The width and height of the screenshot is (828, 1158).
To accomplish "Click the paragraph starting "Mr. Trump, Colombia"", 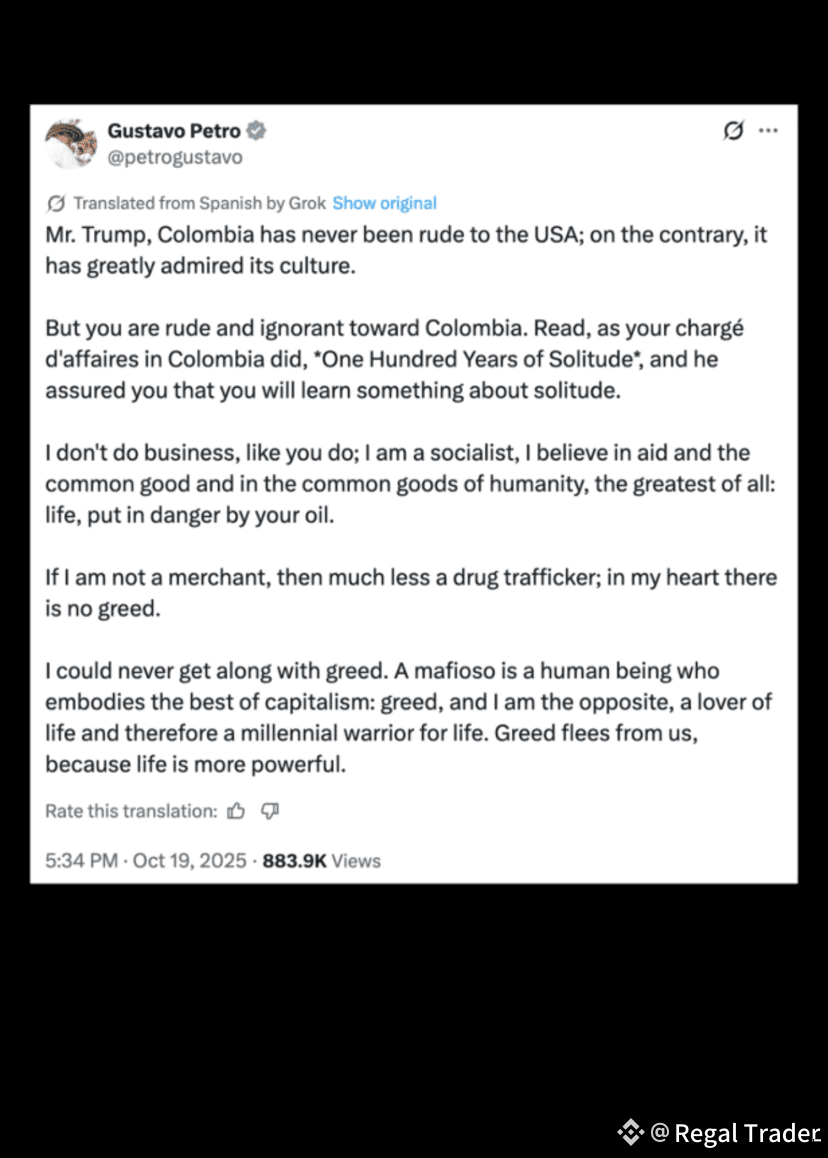I will tap(406, 252).
